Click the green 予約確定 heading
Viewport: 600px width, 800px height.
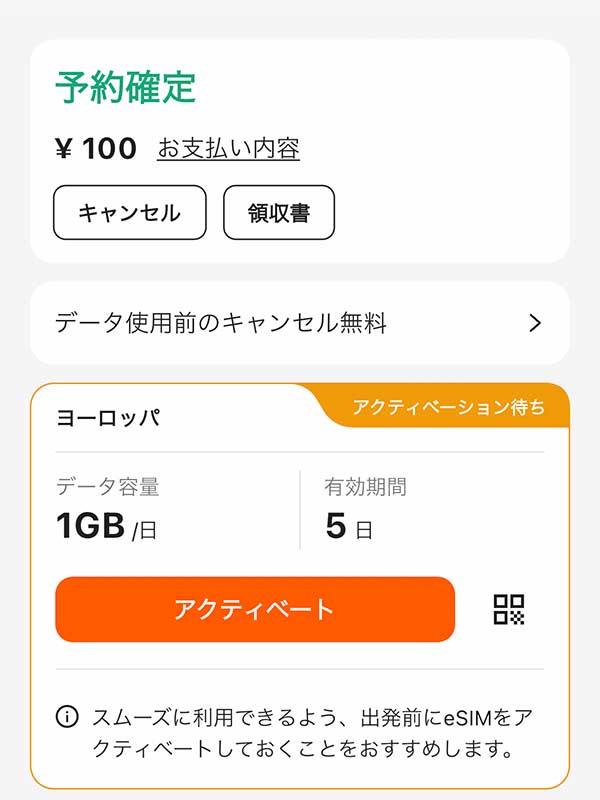coord(125,88)
